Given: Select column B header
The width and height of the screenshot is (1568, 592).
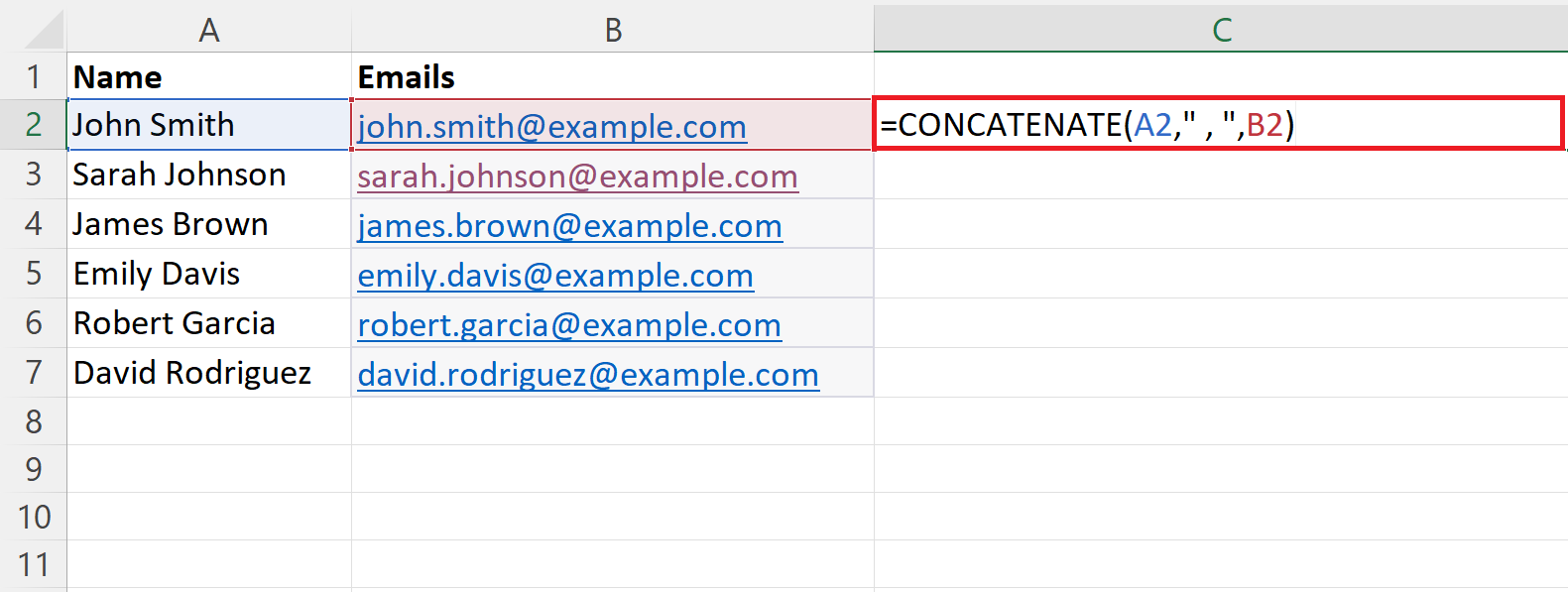Looking at the screenshot, I should click(613, 30).
